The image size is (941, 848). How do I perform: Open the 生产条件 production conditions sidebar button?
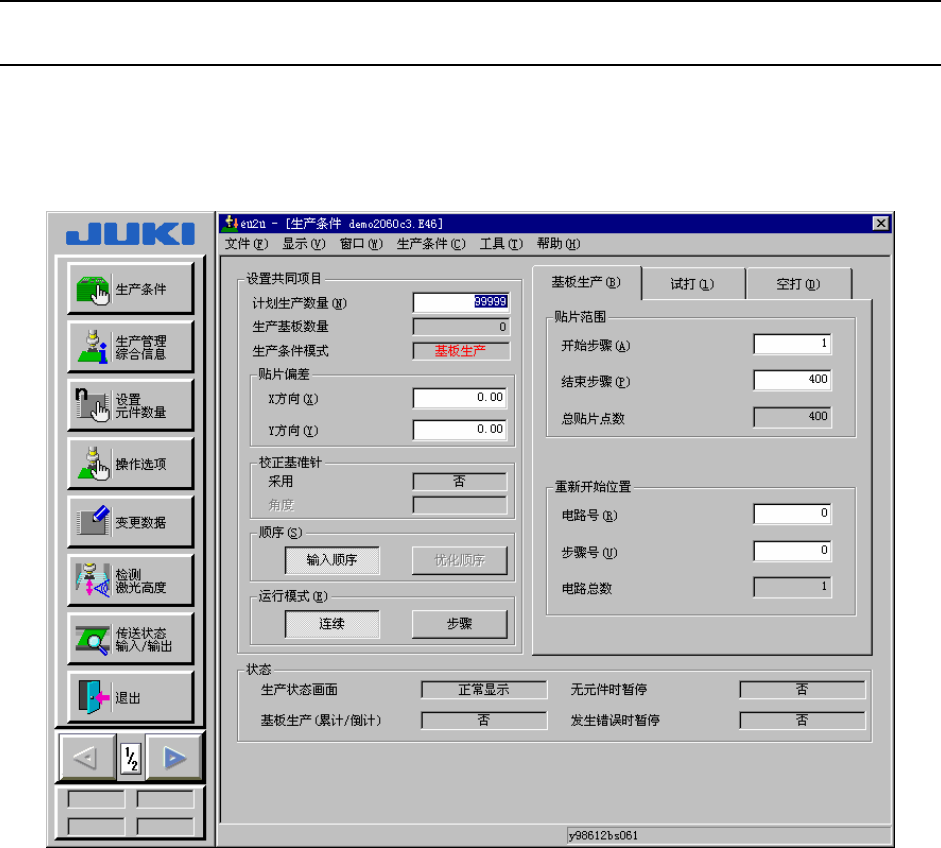130,288
